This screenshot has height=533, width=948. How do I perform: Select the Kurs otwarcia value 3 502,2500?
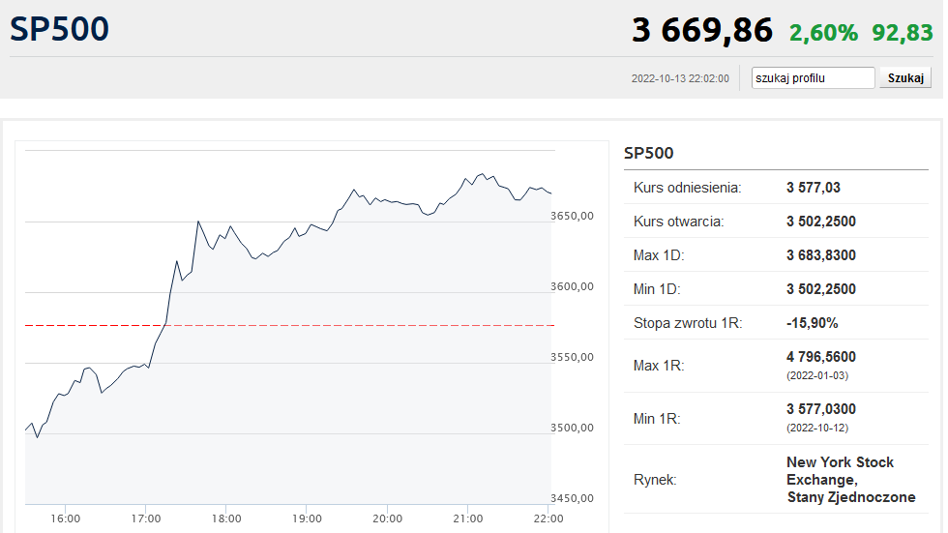click(x=821, y=221)
